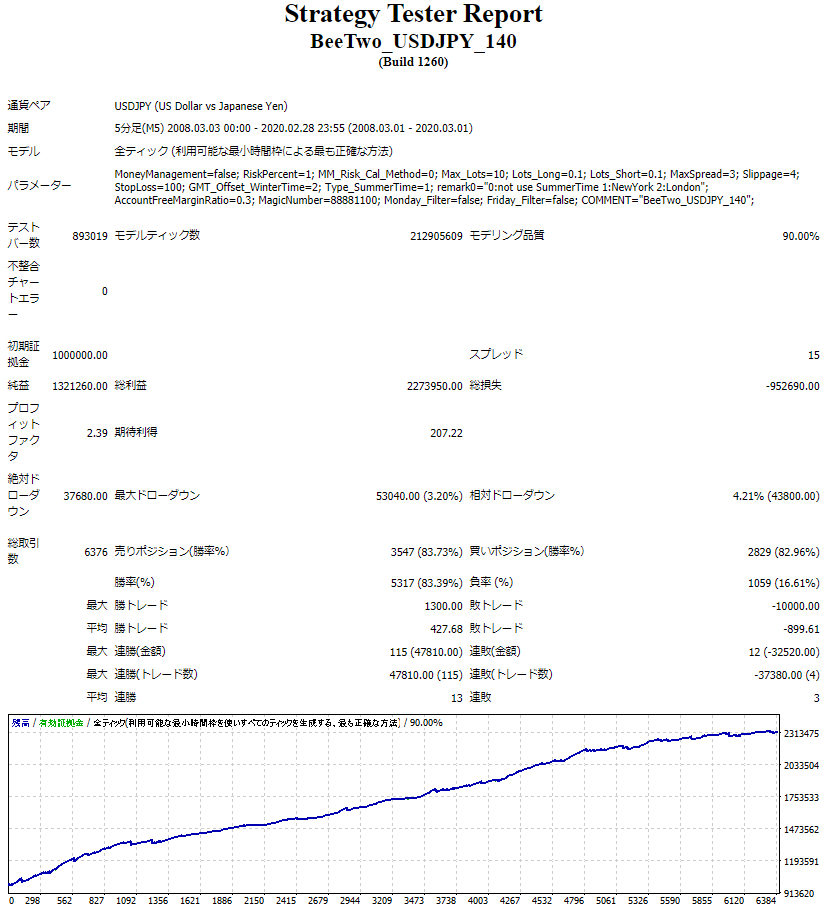Viewport: 827px width, 909px height.
Task: Click the test bar count 893019
Action: point(90,236)
